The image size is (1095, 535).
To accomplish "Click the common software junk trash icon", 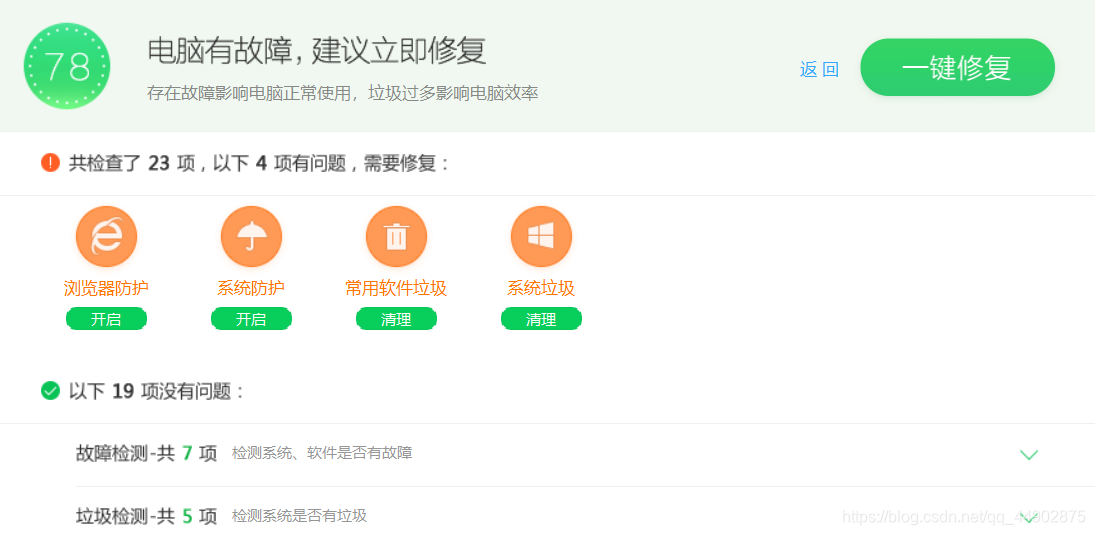I will pos(397,236).
